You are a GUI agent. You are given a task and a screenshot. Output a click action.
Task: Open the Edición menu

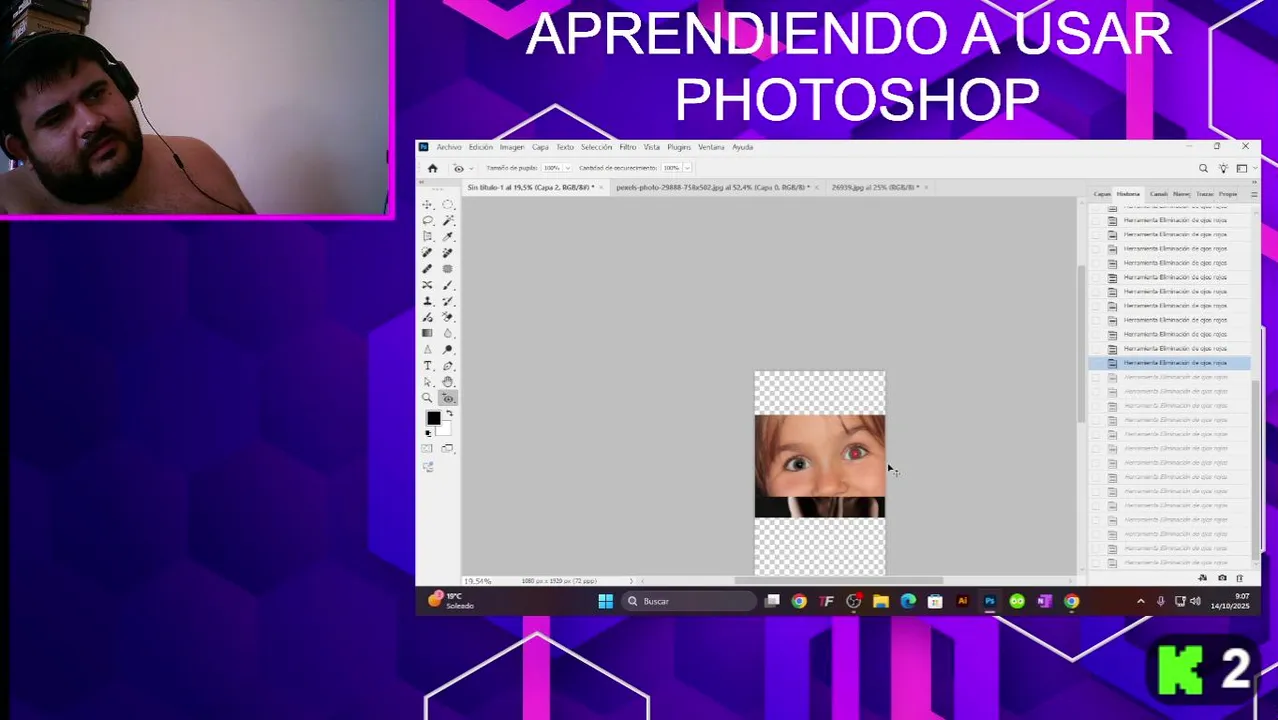click(481, 147)
